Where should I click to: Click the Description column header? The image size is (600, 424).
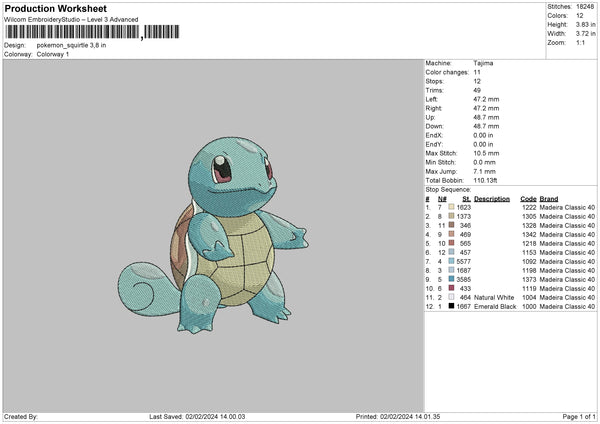click(491, 198)
